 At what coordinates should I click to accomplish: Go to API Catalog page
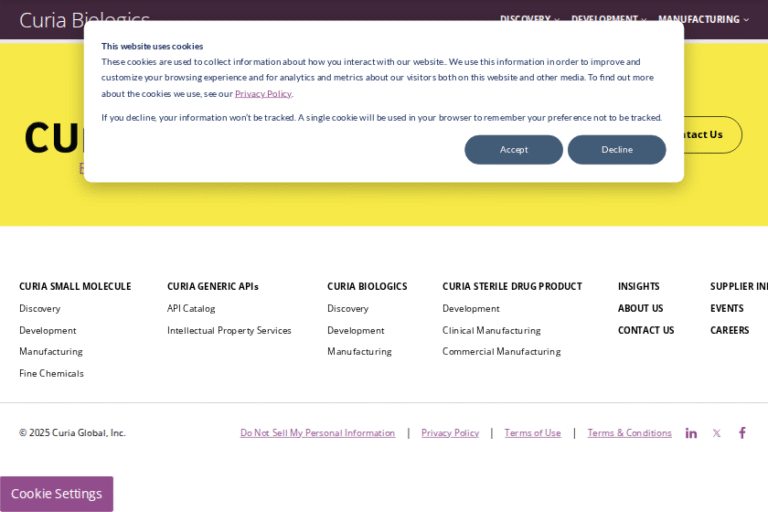click(191, 309)
